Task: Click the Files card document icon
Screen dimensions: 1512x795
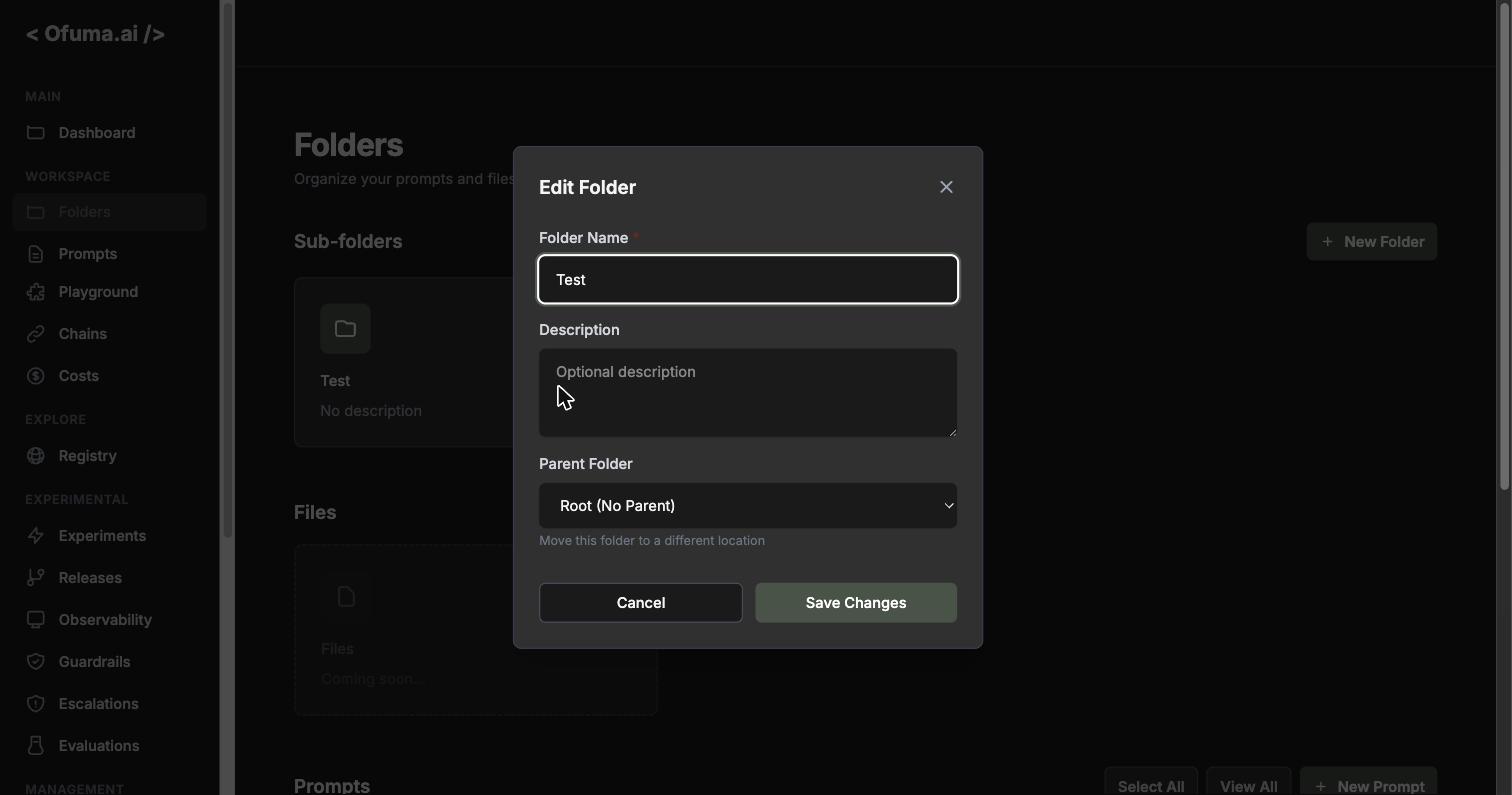Action: pos(346,597)
